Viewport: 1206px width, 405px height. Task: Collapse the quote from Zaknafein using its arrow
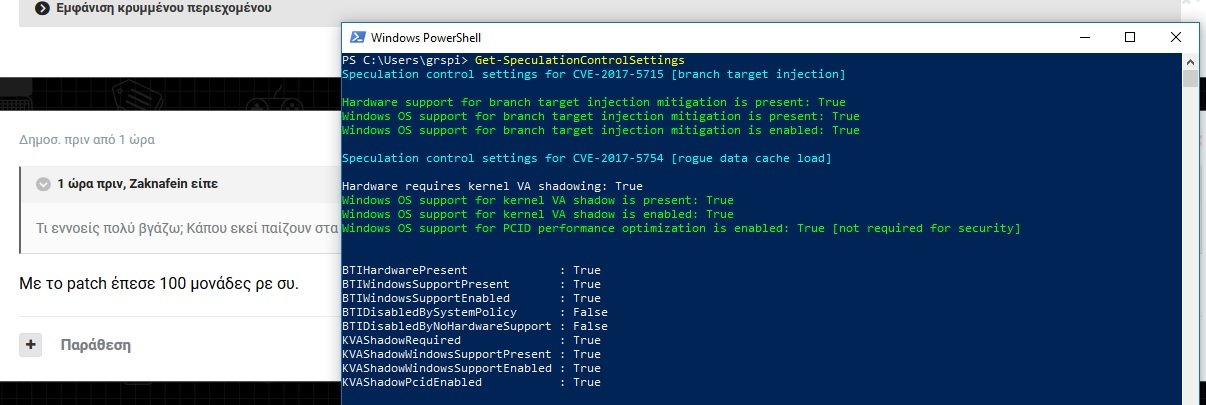42,185
